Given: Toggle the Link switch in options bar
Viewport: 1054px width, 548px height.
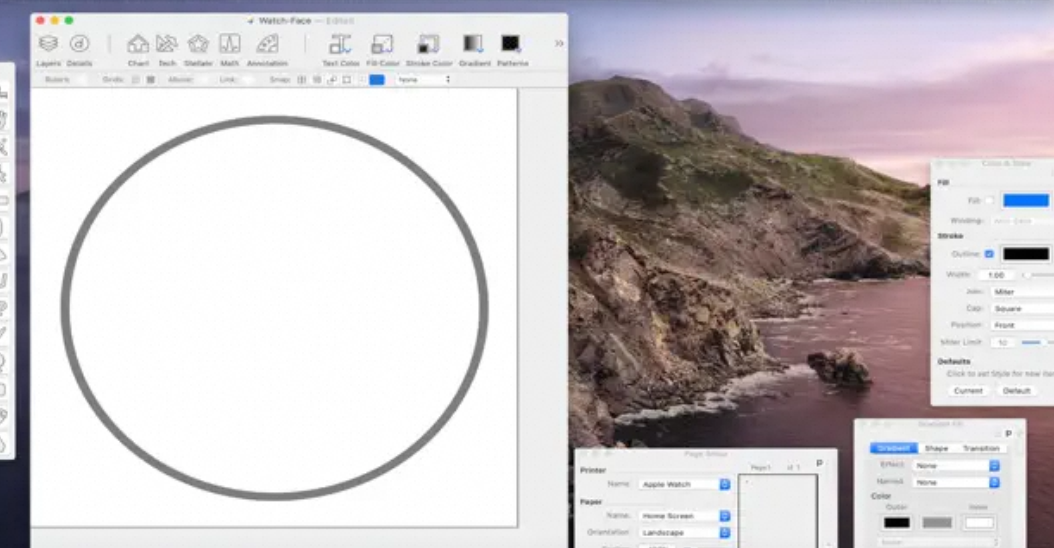Looking at the screenshot, I should [247, 79].
